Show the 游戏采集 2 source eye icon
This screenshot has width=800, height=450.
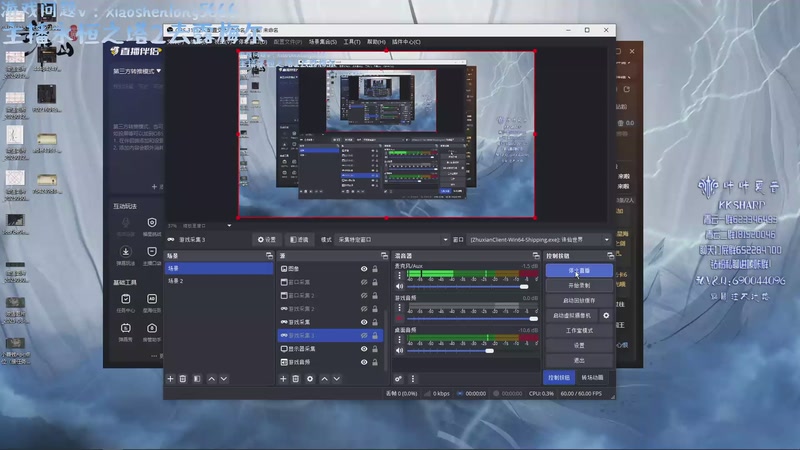[x=364, y=309]
